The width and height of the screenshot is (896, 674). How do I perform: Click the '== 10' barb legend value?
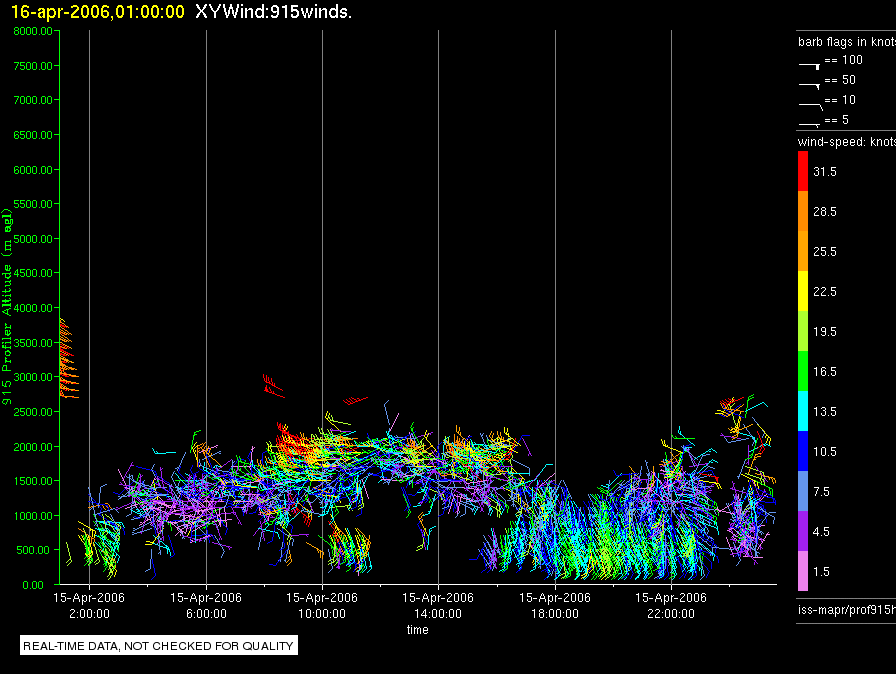click(840, 100)
